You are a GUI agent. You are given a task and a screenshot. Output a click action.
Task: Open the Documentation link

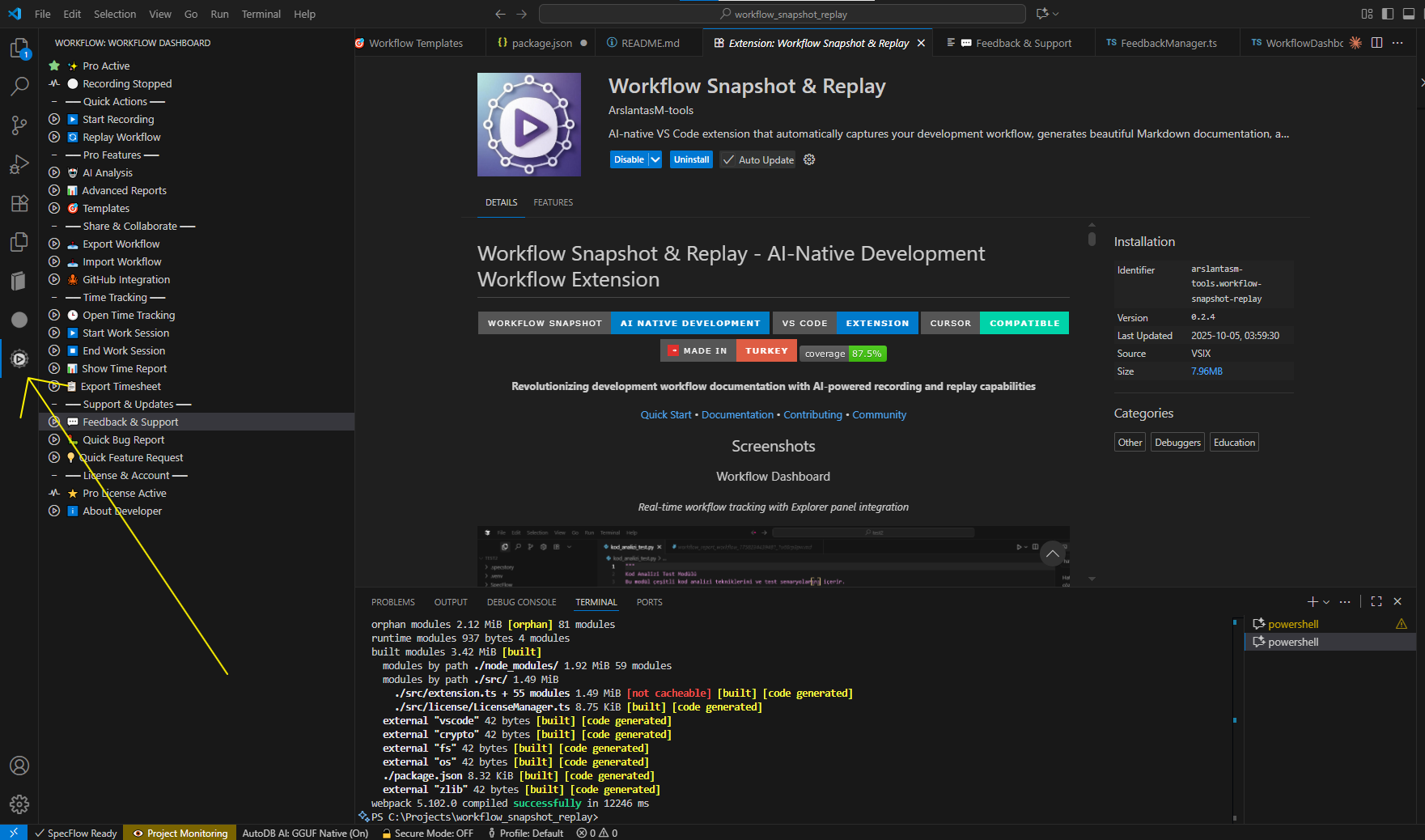click(x=737, y=414)
